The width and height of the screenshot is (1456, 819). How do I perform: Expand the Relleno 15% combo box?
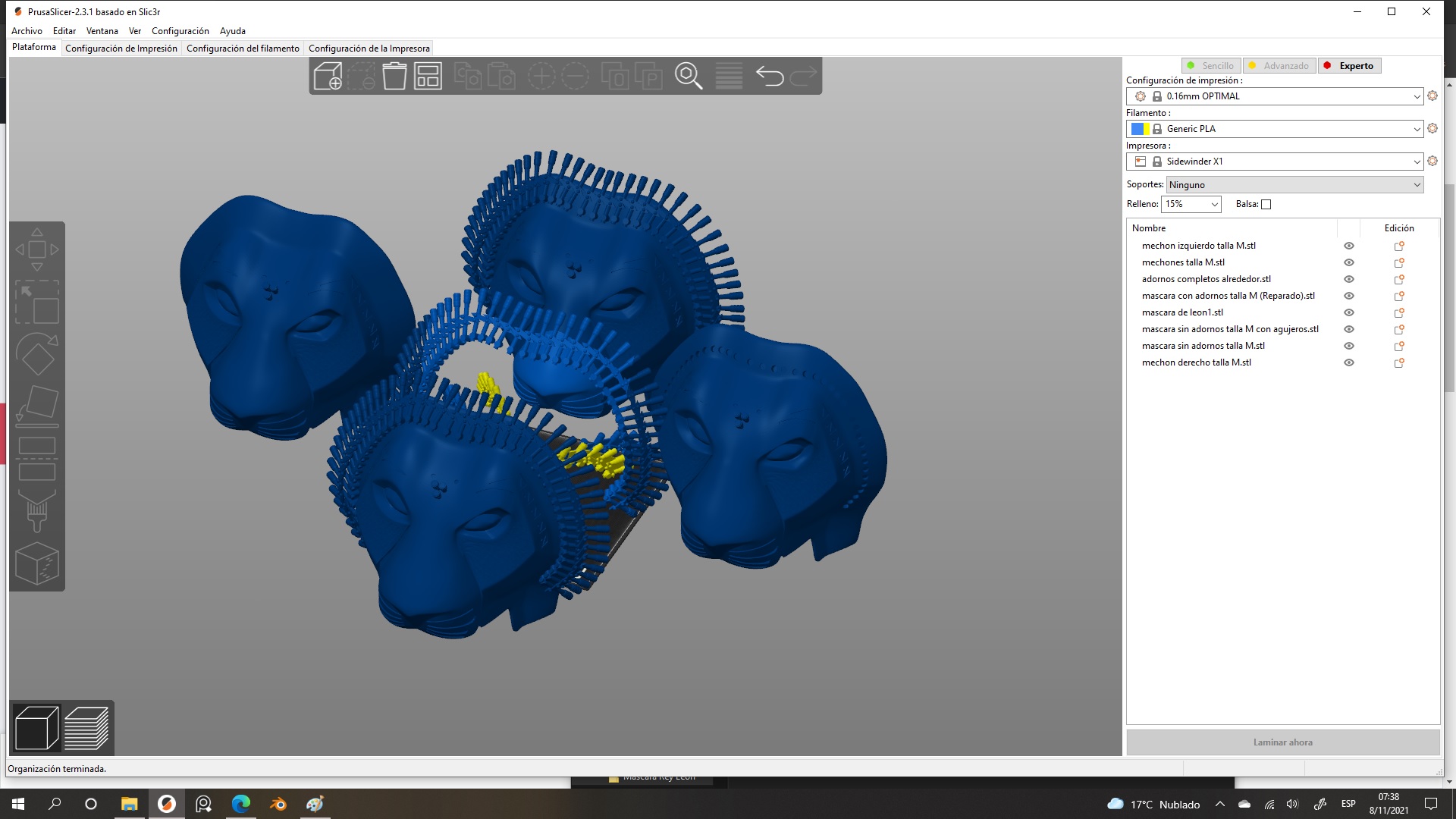point(1214,204)
